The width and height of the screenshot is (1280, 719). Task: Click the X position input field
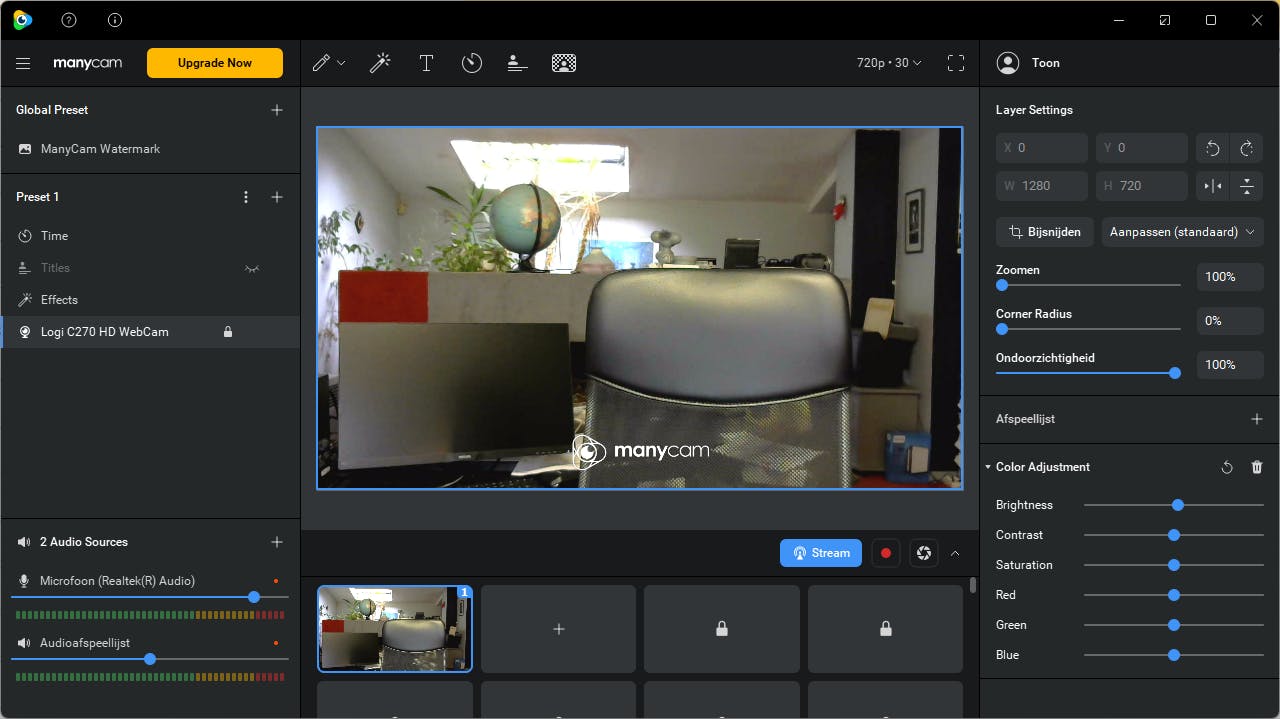tap(1042, 148)
